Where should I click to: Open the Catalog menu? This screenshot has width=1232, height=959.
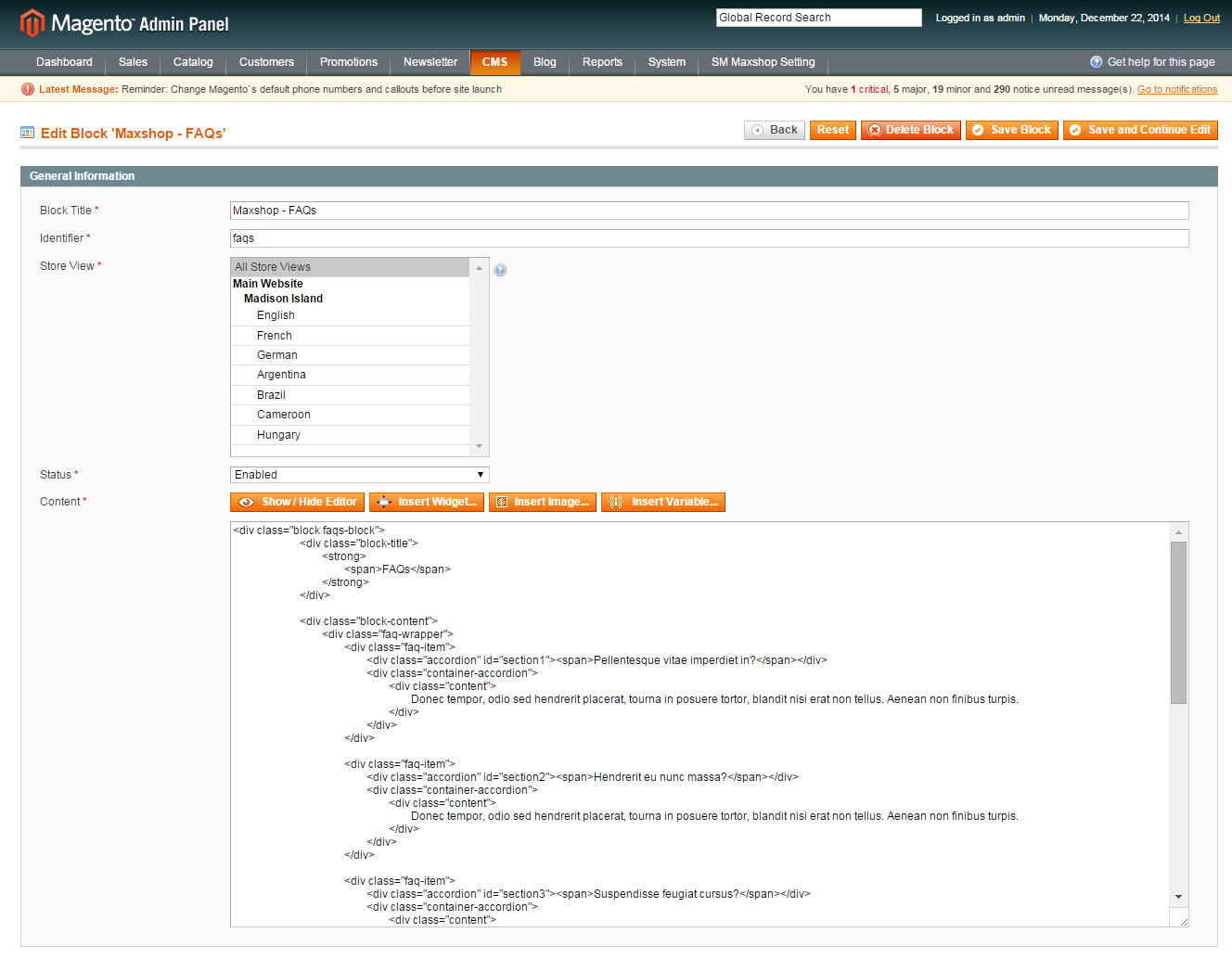(193, 62)
